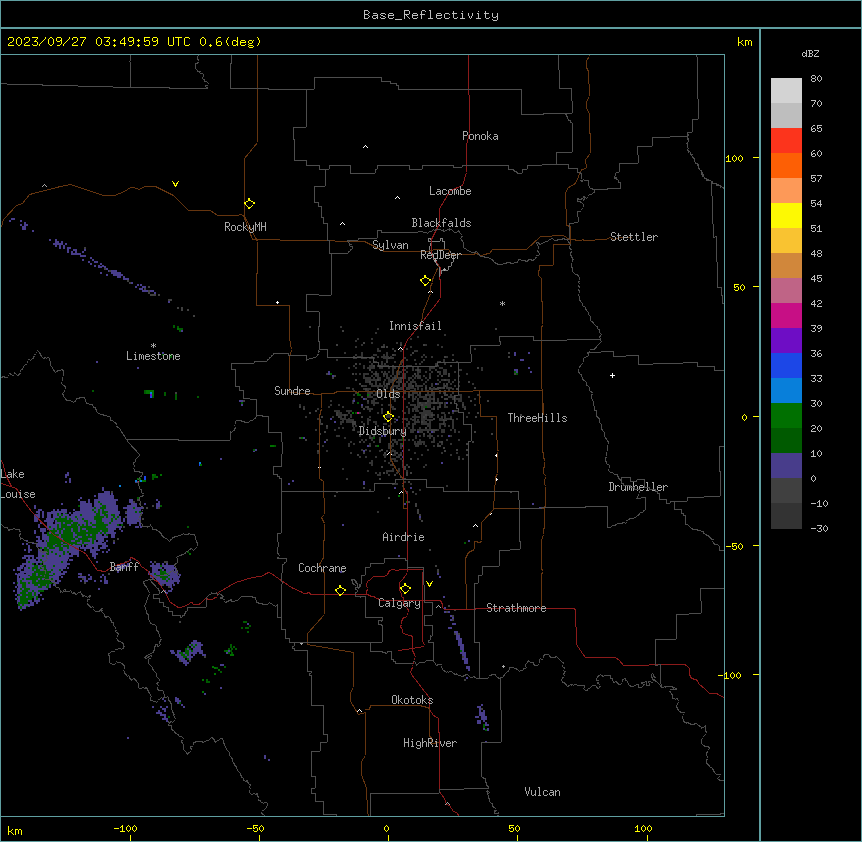This screenshot has height=842, width=862.
Task: Click the dBZ legend heading
Action: [x=810, y=54]
